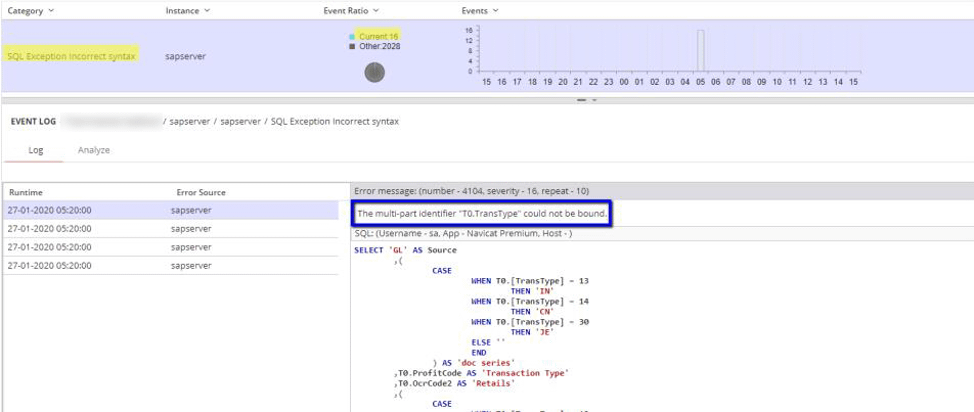
Task: Sort by the Error Source column header
Action: pyautogui.click(x=201, y=192)
